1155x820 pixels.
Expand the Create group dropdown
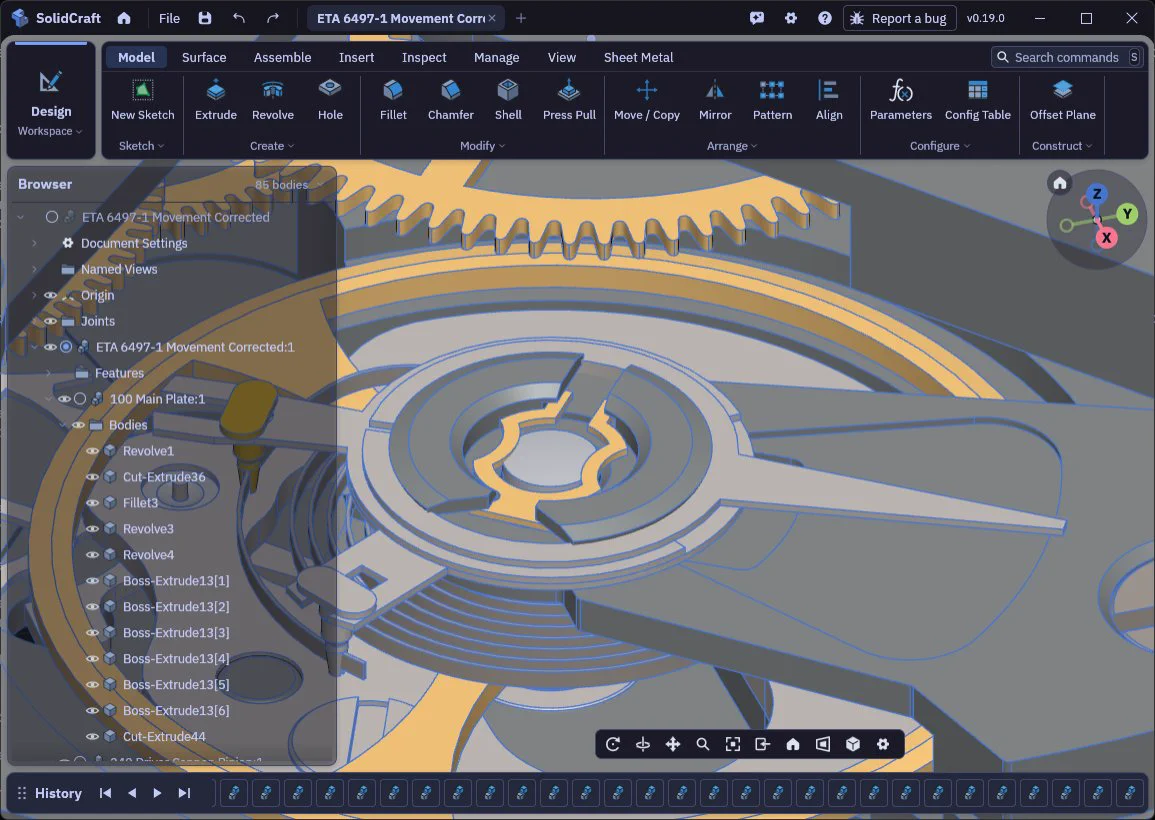click(272, 146)
